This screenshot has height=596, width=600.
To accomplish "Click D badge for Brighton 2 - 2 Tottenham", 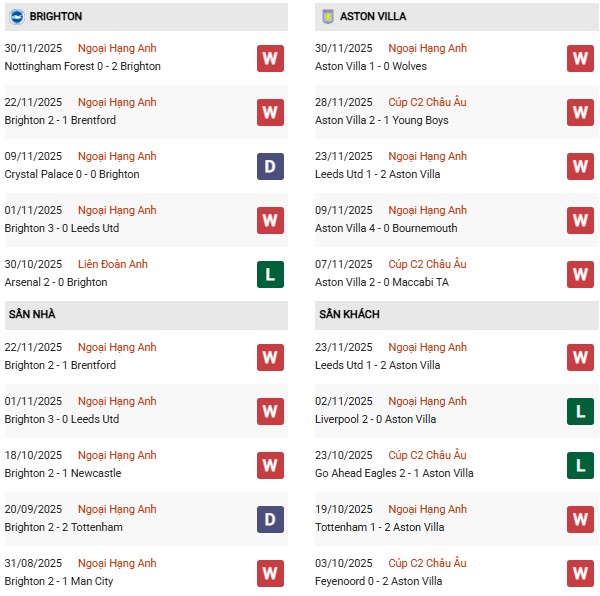I will click(269, 519).
